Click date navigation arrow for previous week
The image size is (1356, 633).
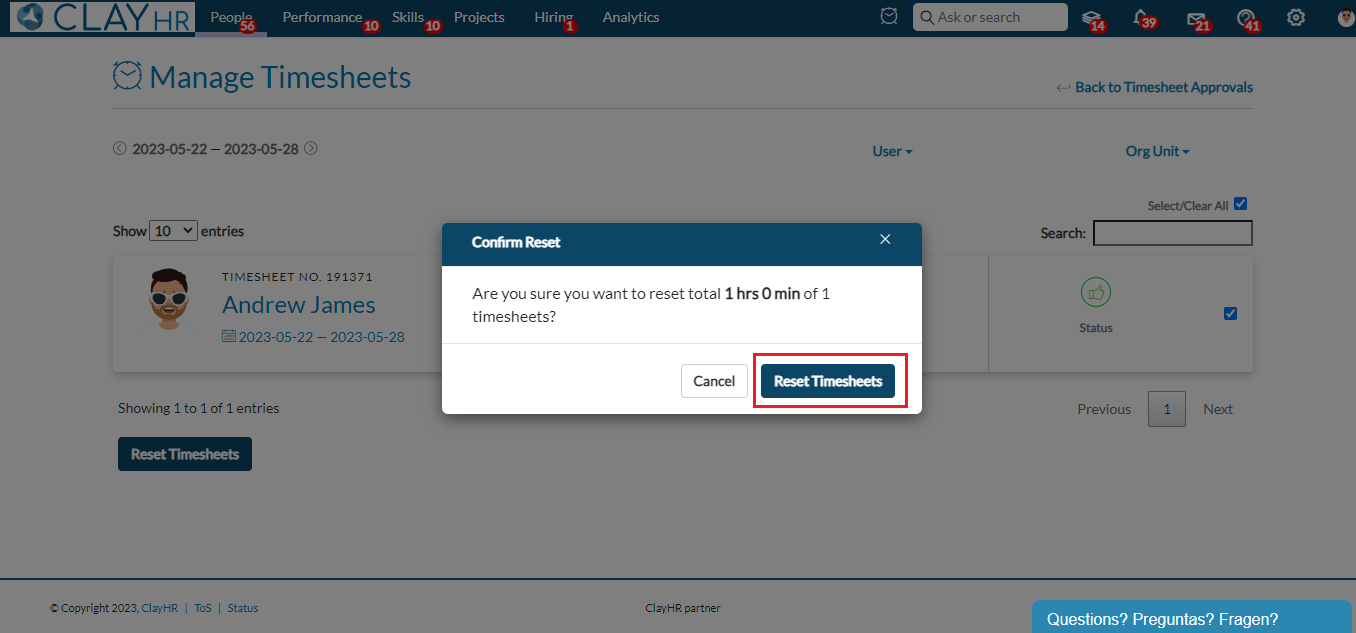pos(119,148)
